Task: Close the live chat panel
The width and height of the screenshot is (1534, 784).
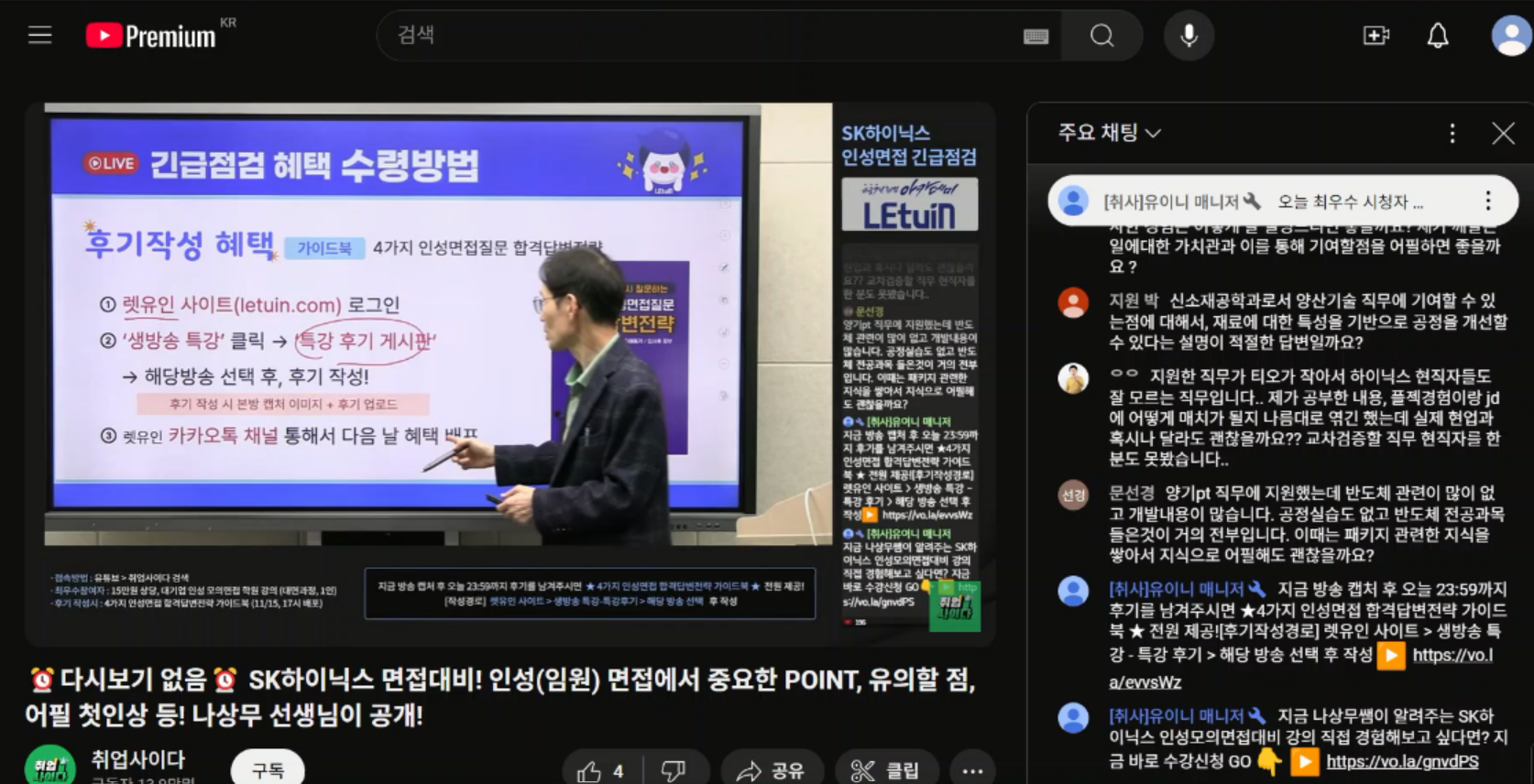Action: (1503, 134)
